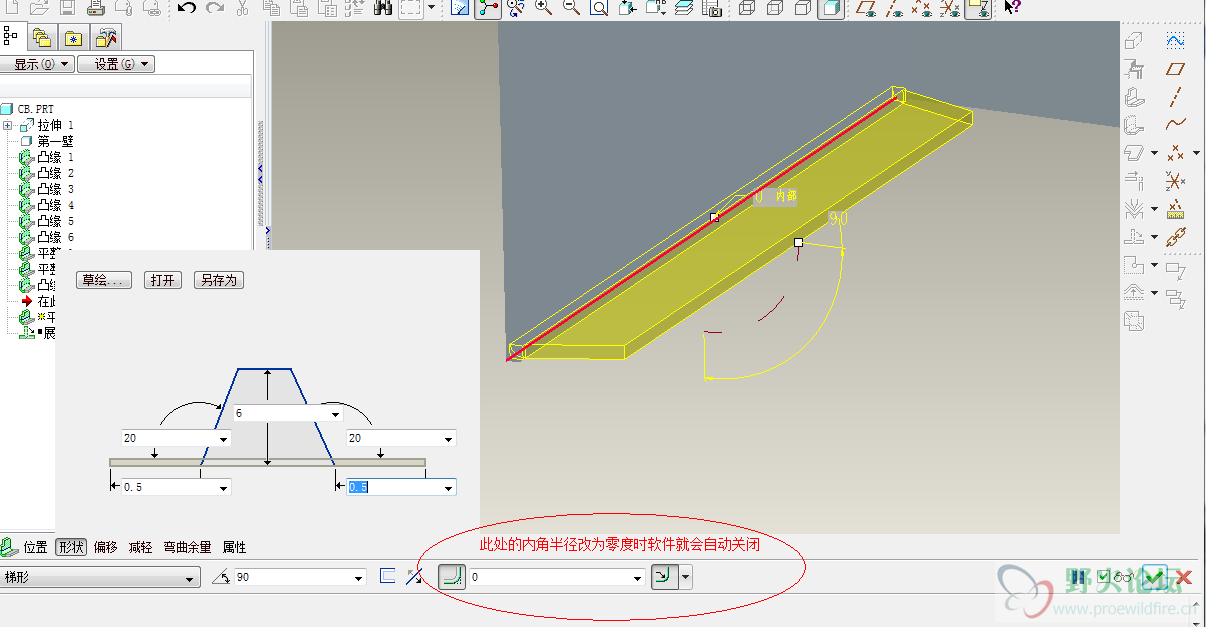Toggle the material thickness side icon
The height and width of the screenshot is (627, 1206).
(x=388, y=577)
